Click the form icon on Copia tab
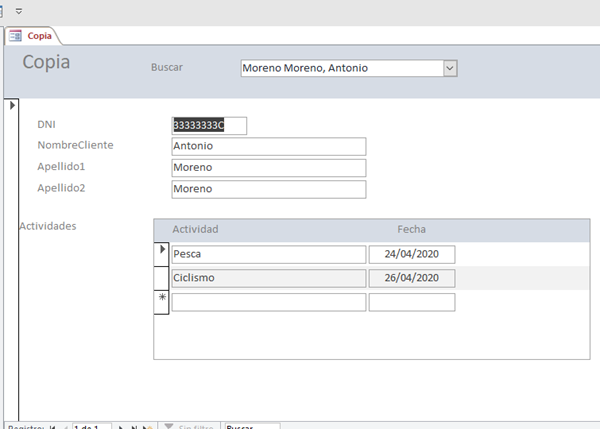The image size is (600, 429). [x=15, y=36]
